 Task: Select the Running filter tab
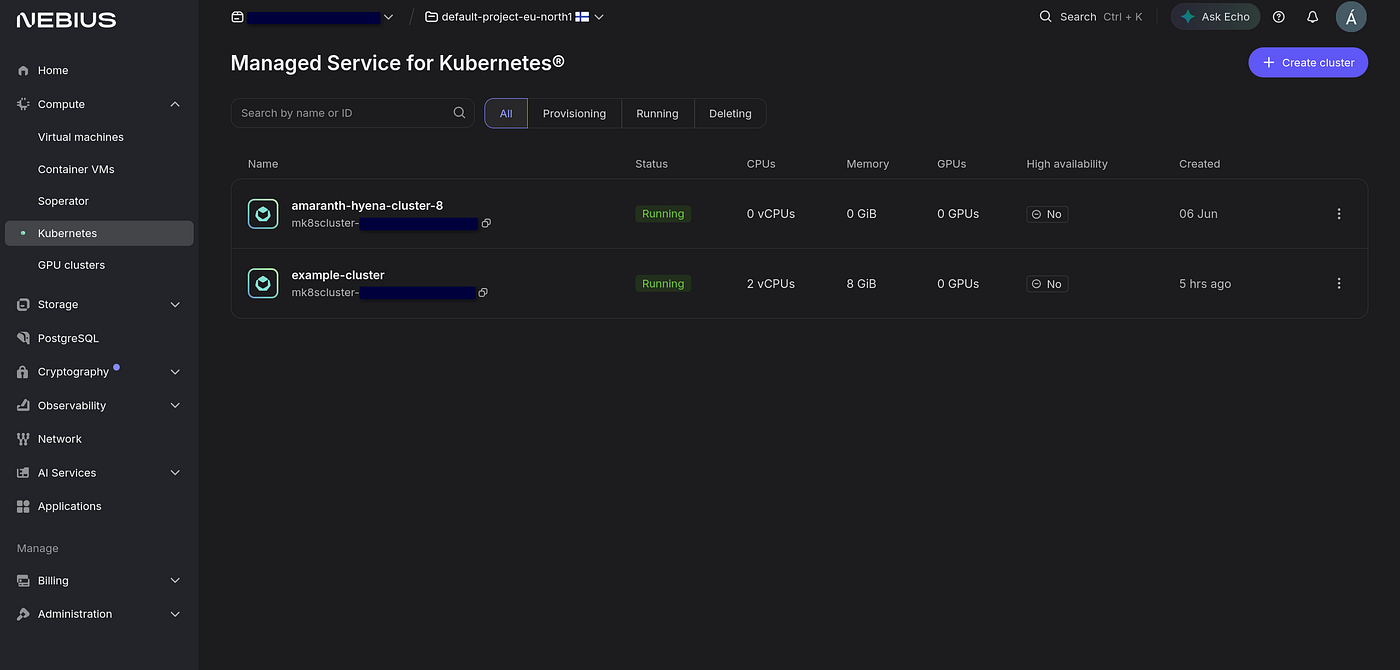(x=657, y=113)
